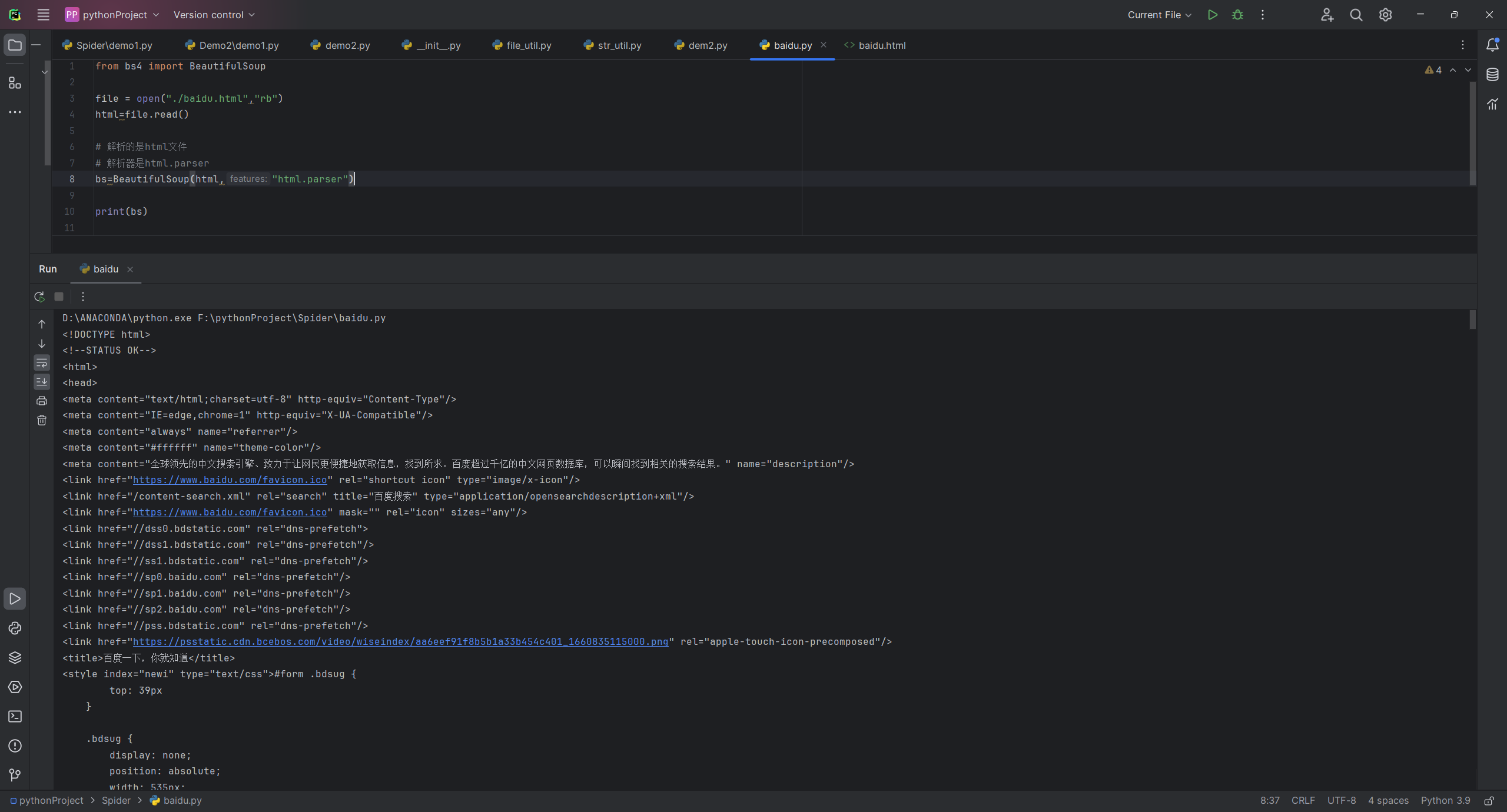
Task: Toggle scroll to end of output
Action: (42, 382)
